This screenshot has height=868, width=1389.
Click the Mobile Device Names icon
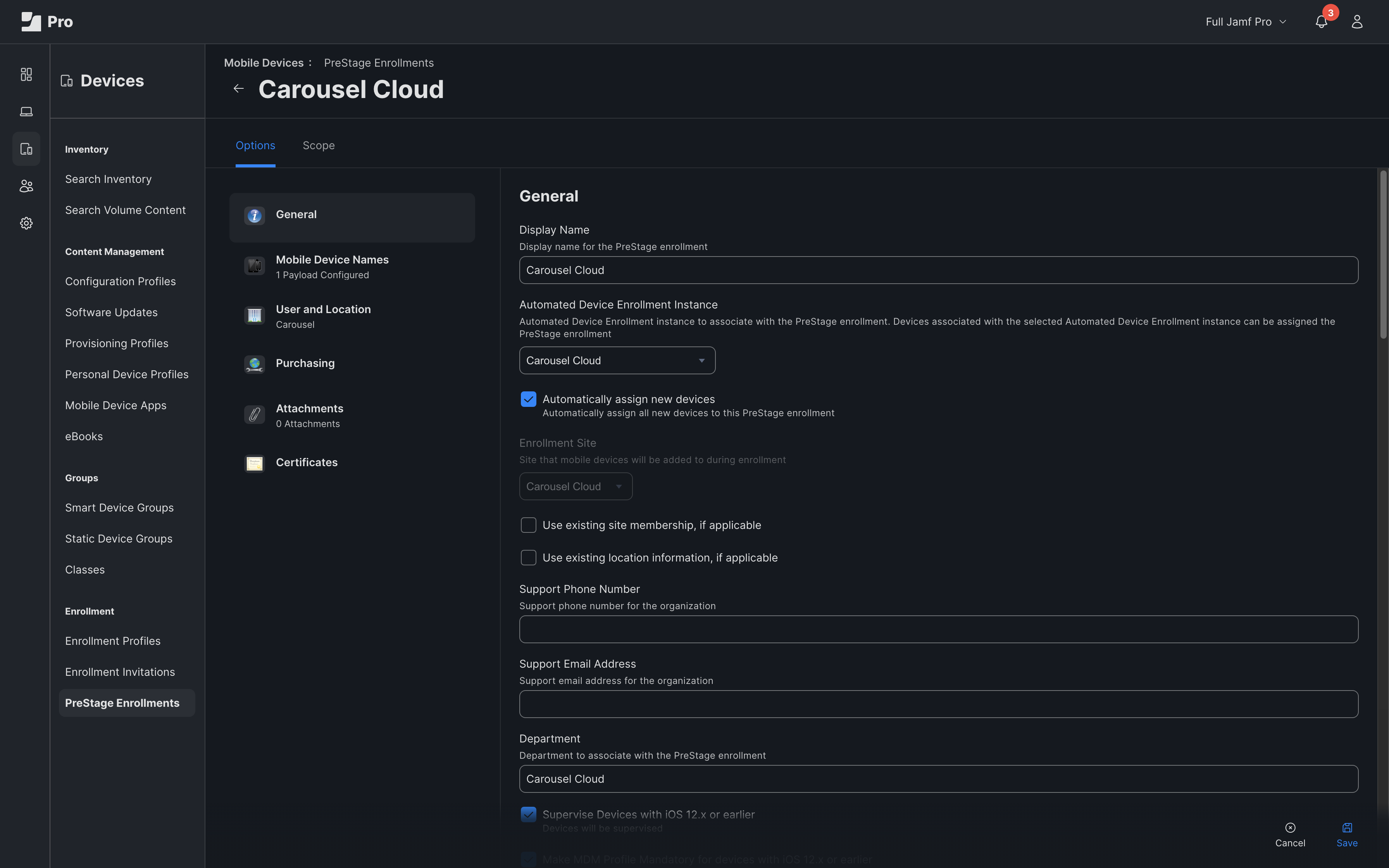[x=254, y=266]
